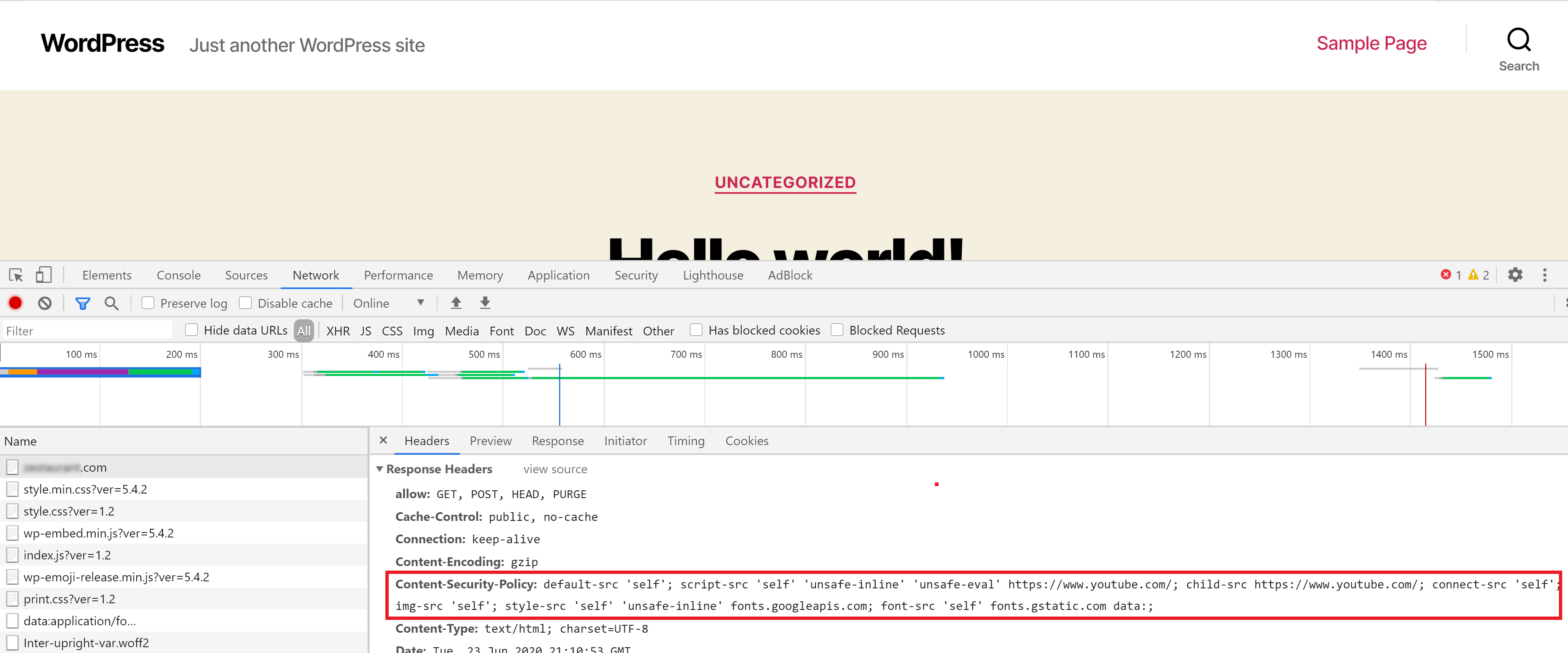This screenshot has width=1568, height=653.
Task: Open the network search magnifier
Action: [111, 304]
